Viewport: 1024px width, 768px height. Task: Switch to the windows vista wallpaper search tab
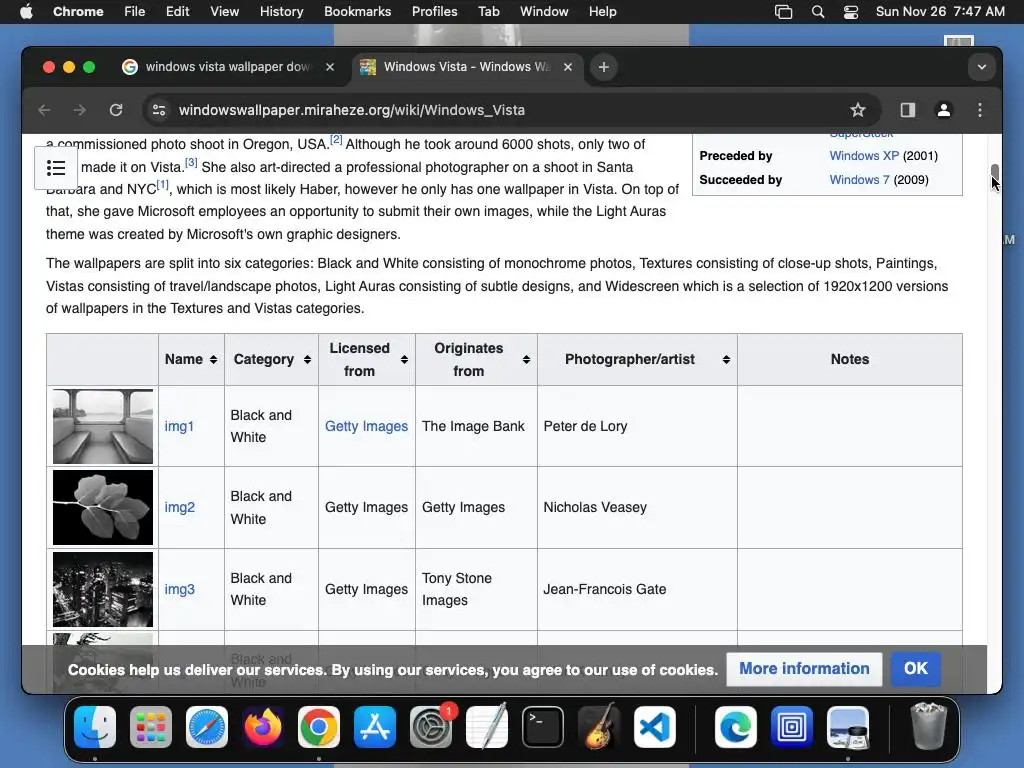[x=229, y=67]
